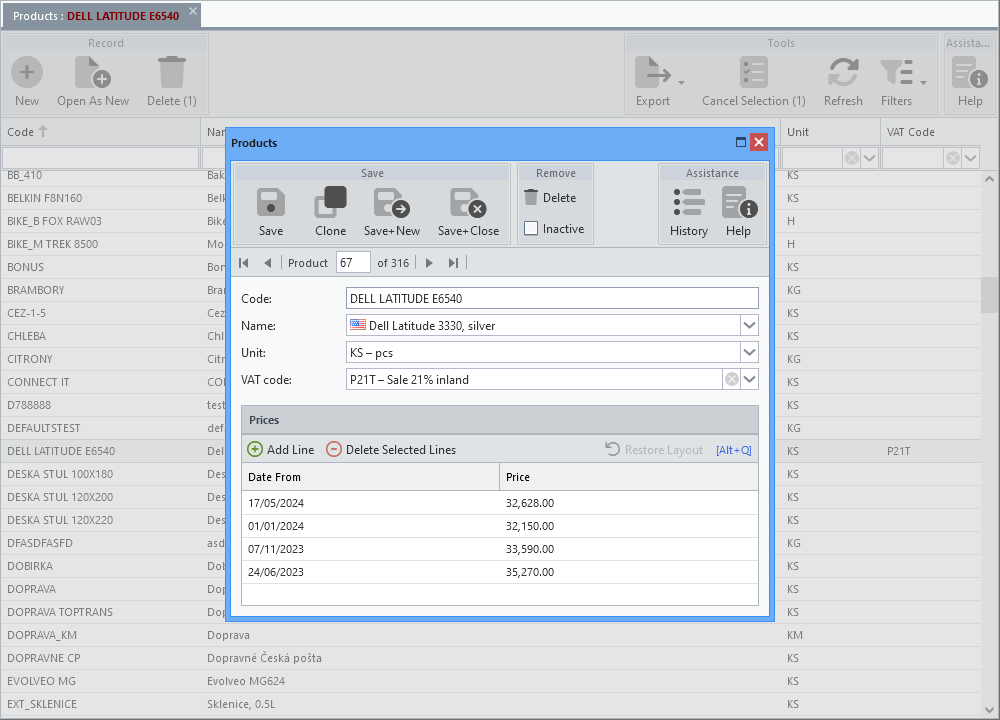1000x720 pixels.
Task: Click New record icon in main window
Action: tap(27, 72)
